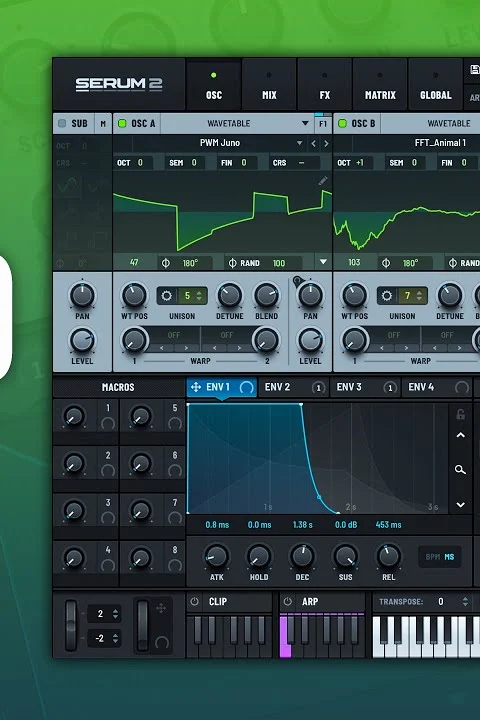
Task: Click the mod wheel move icon
Action: tap(161, 609)
